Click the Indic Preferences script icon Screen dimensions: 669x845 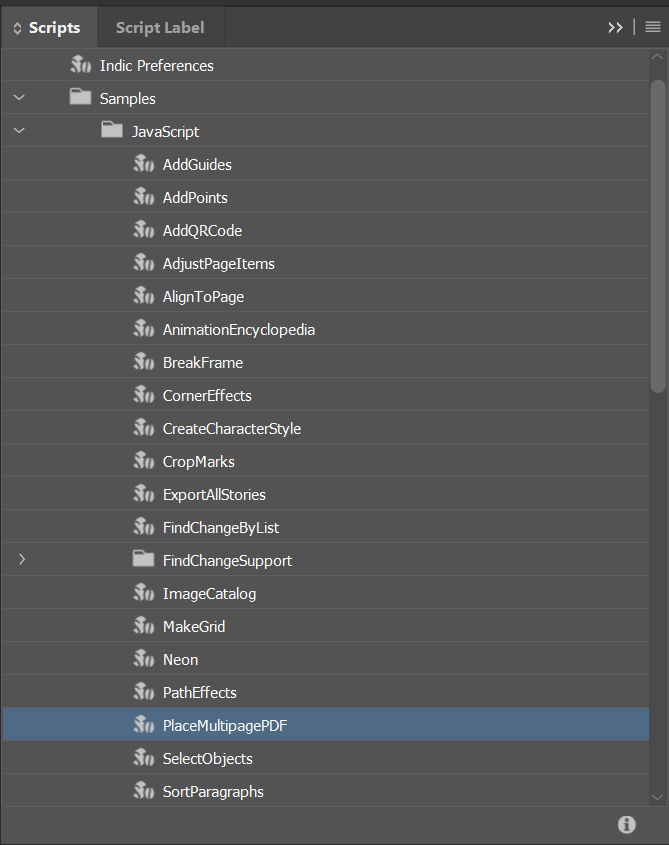80,65
